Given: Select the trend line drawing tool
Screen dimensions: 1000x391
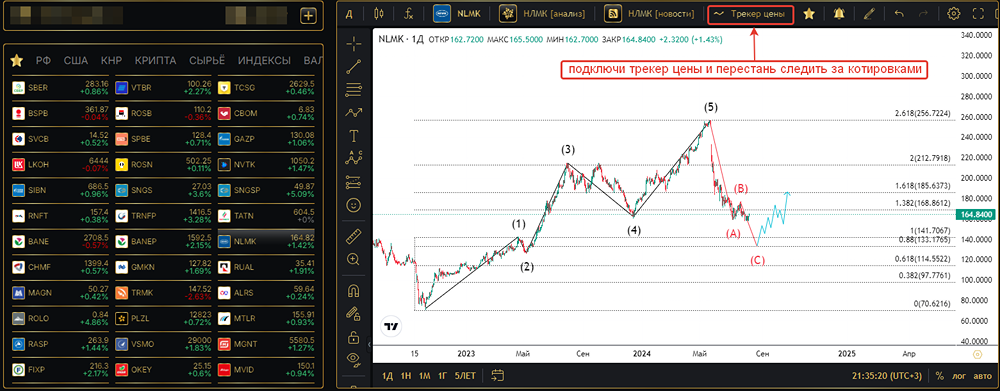Looking at the screenshot, I should click(353, 67).
